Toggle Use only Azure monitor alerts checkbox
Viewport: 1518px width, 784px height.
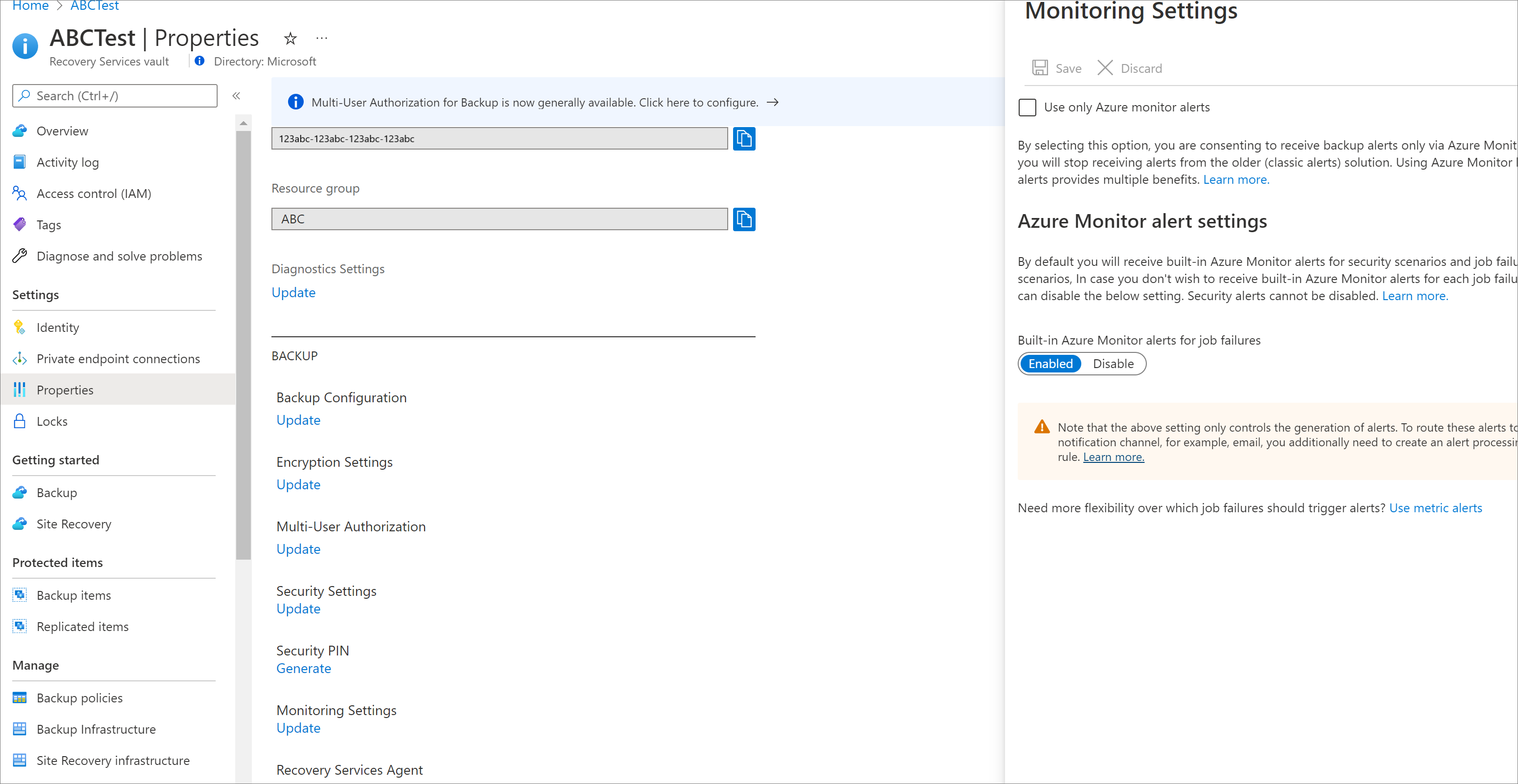click(x=1027, y=107)
